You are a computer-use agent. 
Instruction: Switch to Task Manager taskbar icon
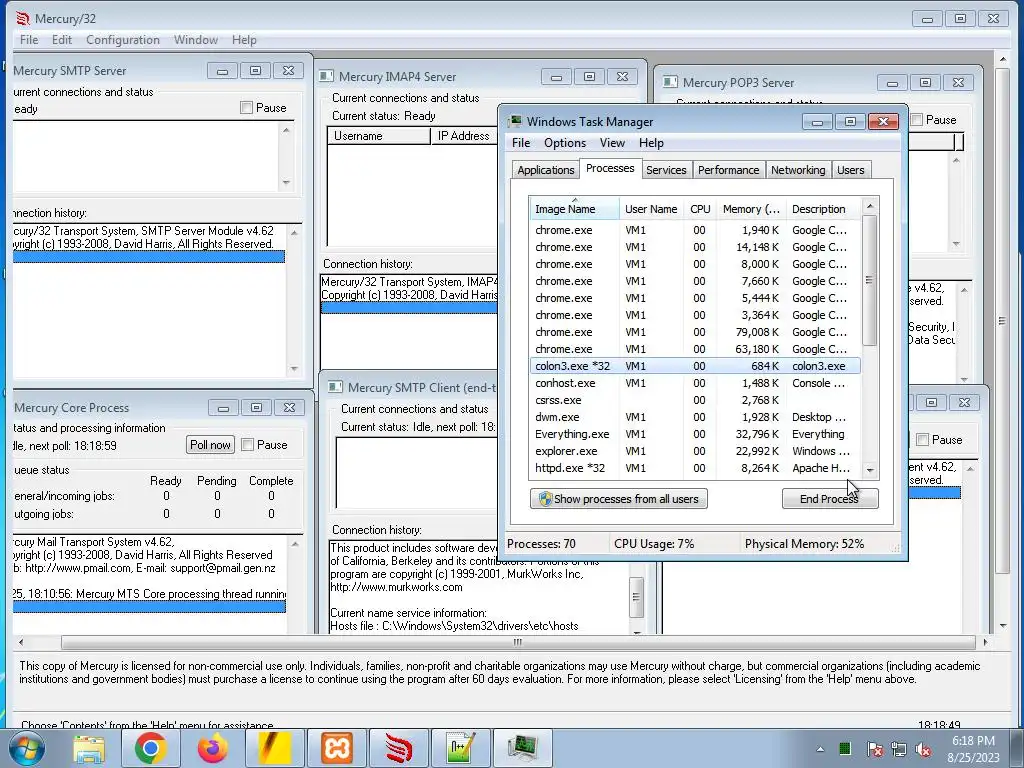(523, 748)
